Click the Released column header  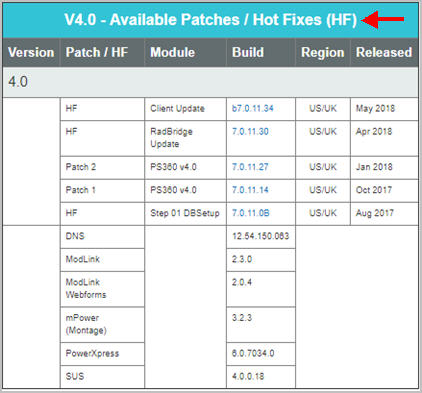tap(384, 53)
